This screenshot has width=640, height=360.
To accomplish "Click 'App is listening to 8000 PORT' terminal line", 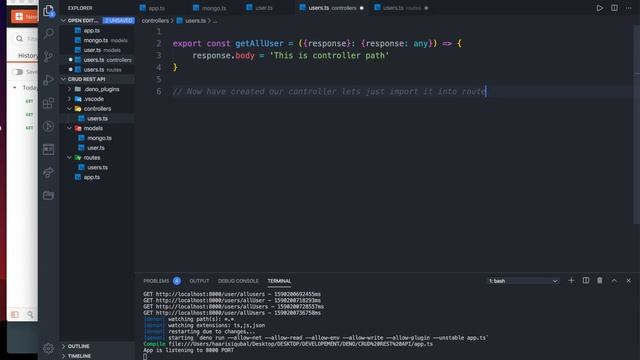I will pos(188,350).
